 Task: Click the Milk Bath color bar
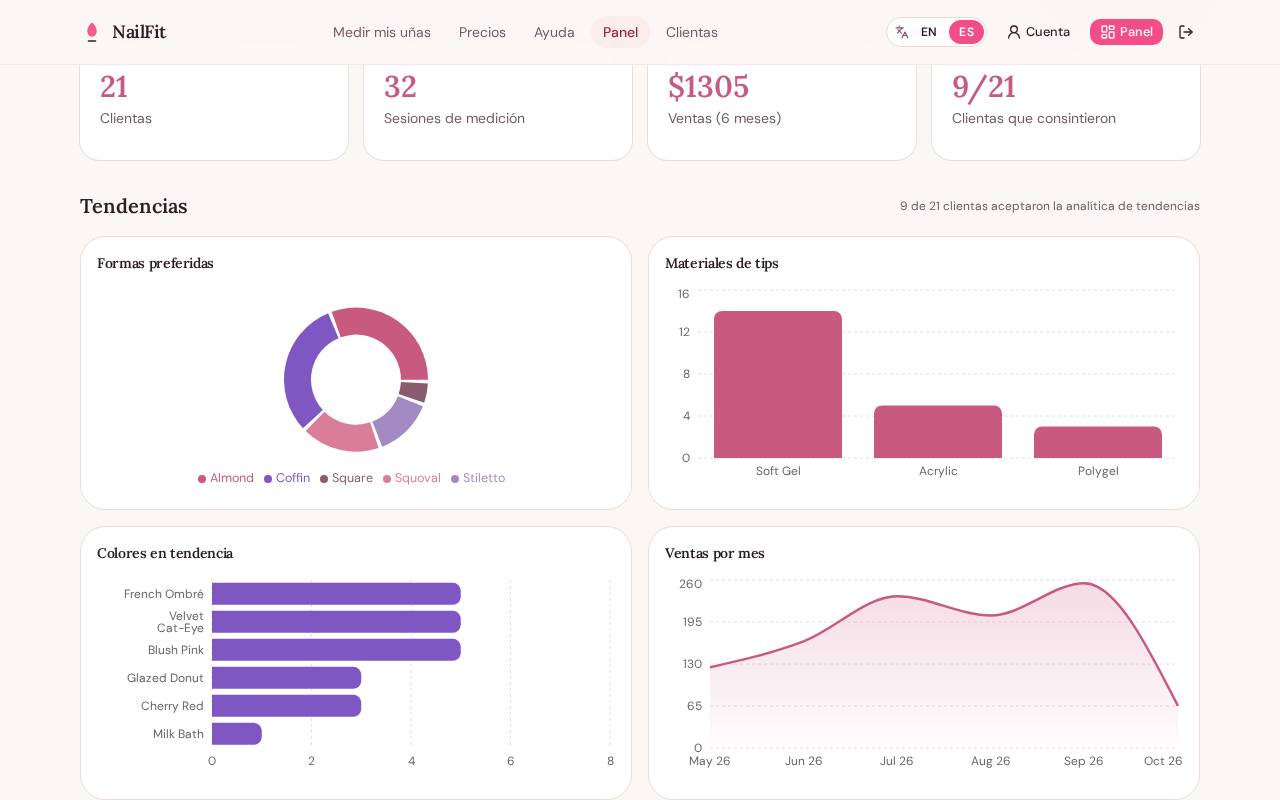coord(237,734)
